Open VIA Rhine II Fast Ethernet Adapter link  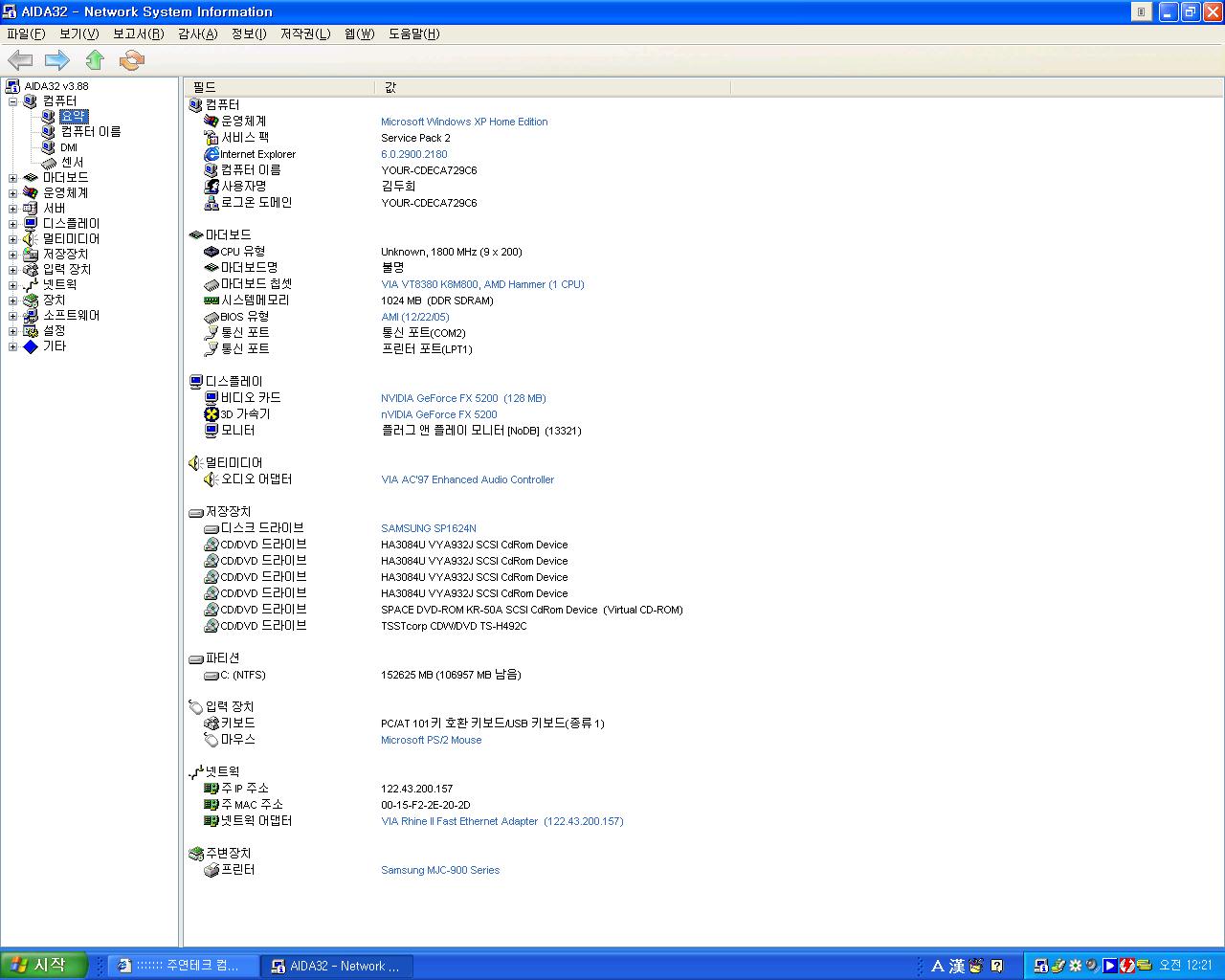pos(502,821)
